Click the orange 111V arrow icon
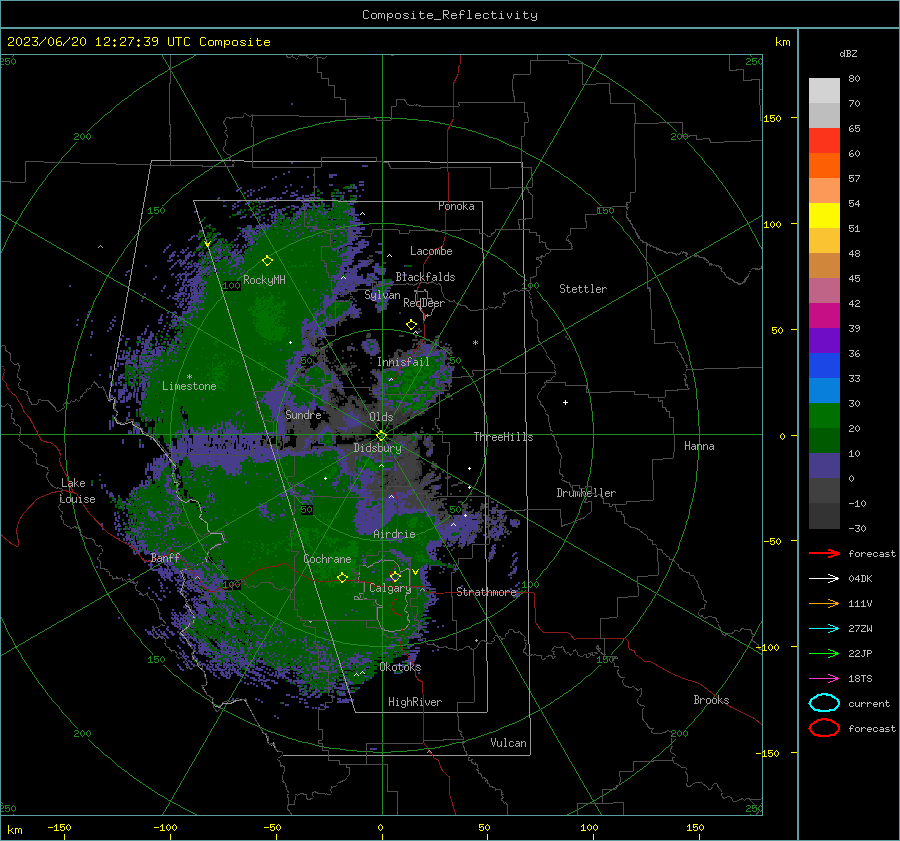This screenshot has height=841, width=900. coord(824,603)
